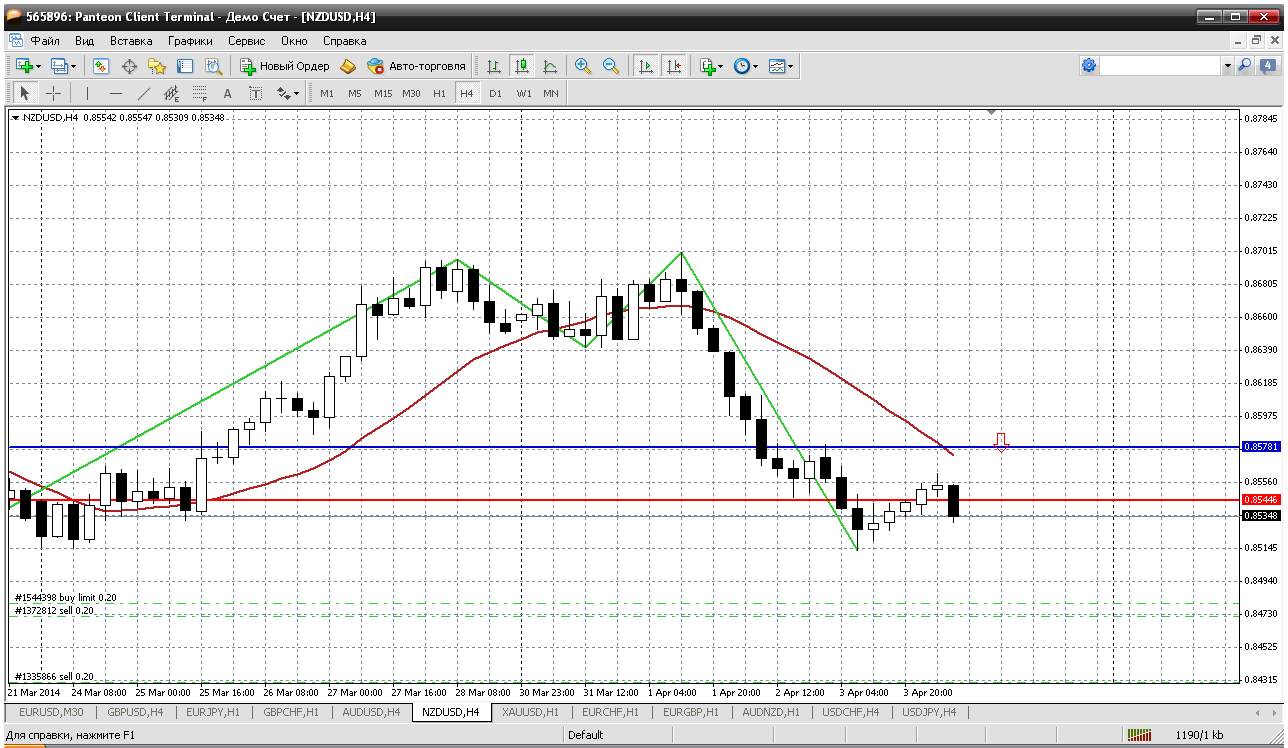Open the Strategy Tester icon
The width and height of the screenshot is (1288, 748).
(213, 66)
